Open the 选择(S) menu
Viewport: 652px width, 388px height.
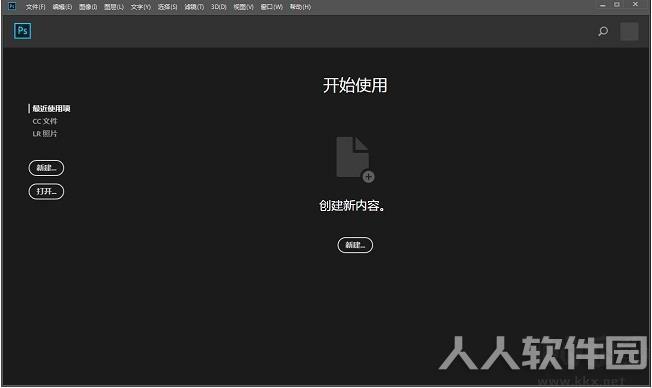coord(167,7)
